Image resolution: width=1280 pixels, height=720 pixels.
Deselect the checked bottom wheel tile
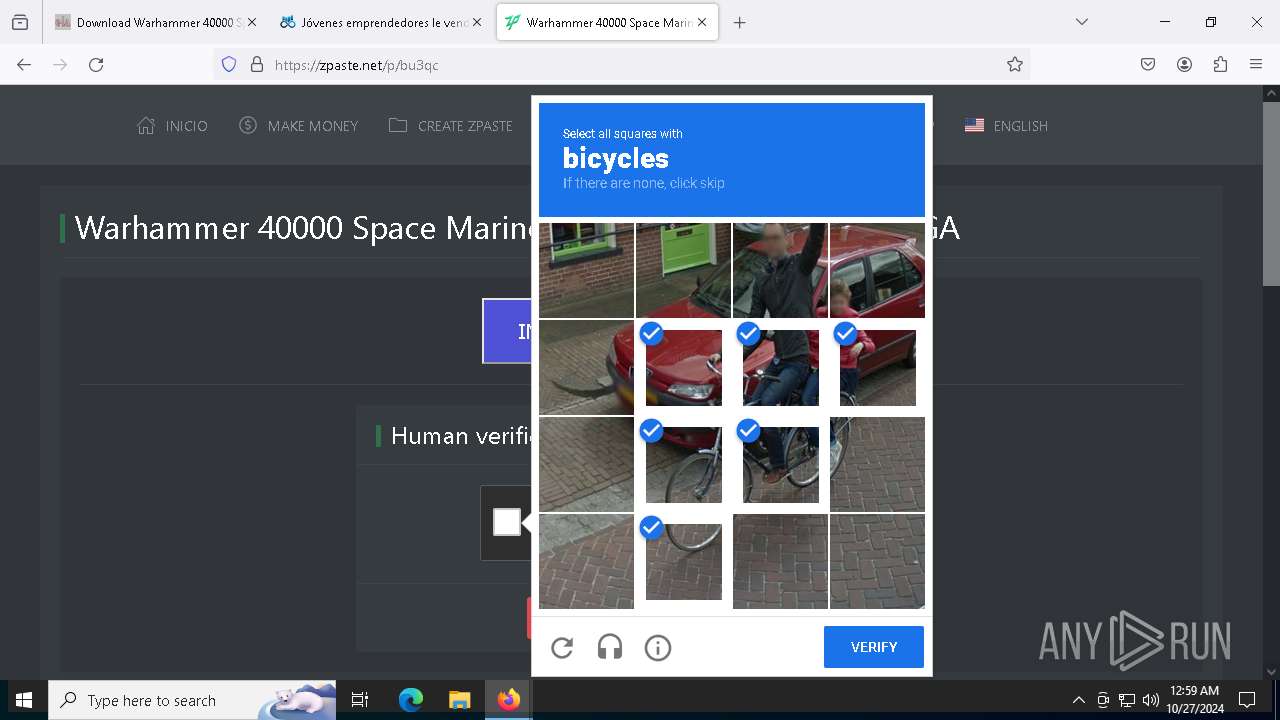pyautogui.click(x=684, y=561)
